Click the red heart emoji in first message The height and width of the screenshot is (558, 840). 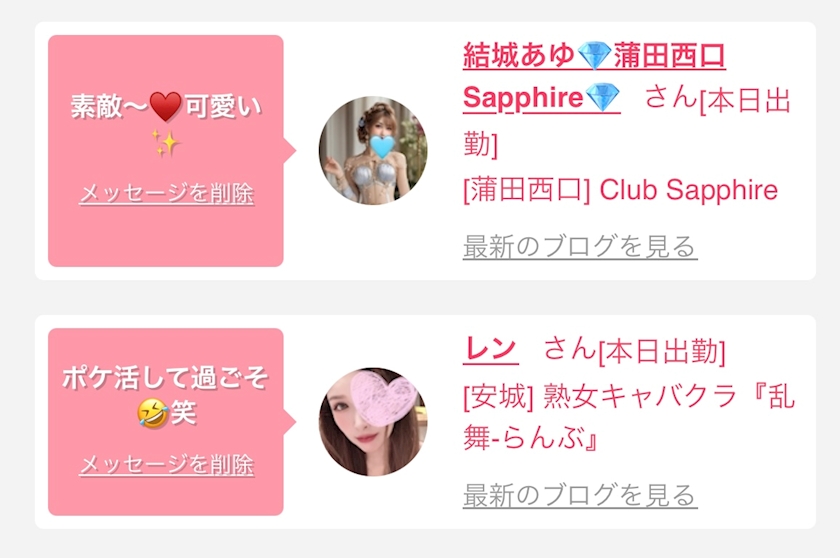(x=166, y=106)
